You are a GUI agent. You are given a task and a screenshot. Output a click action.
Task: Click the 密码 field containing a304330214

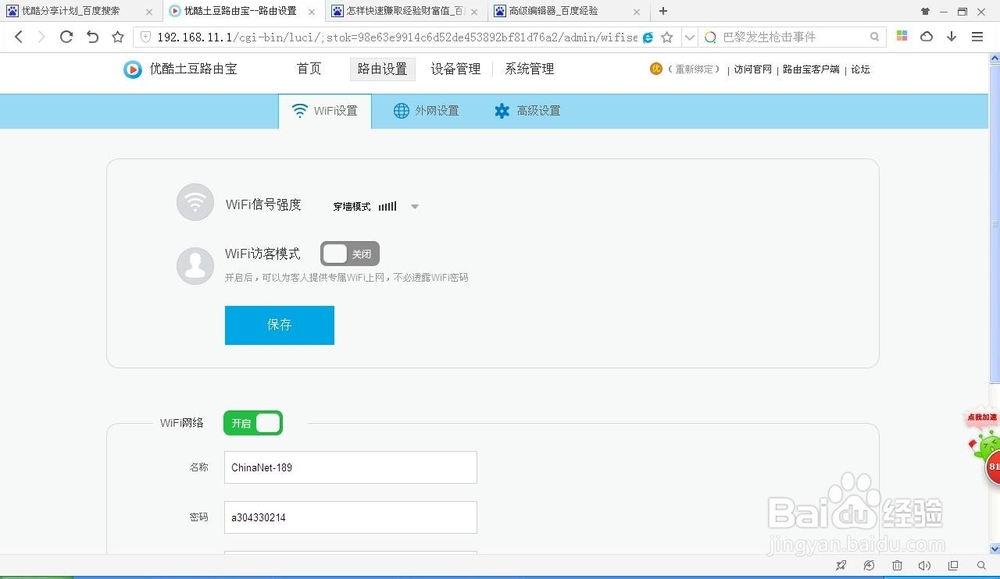[350, 517]
